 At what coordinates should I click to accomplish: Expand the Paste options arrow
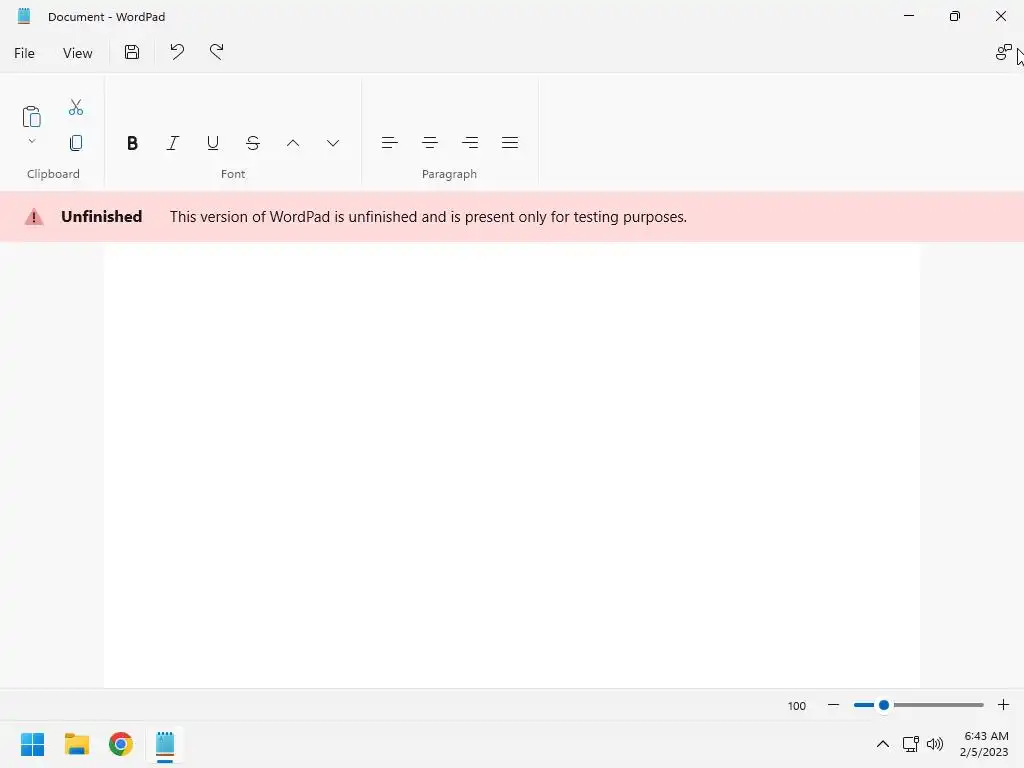(x=31, y=141)
